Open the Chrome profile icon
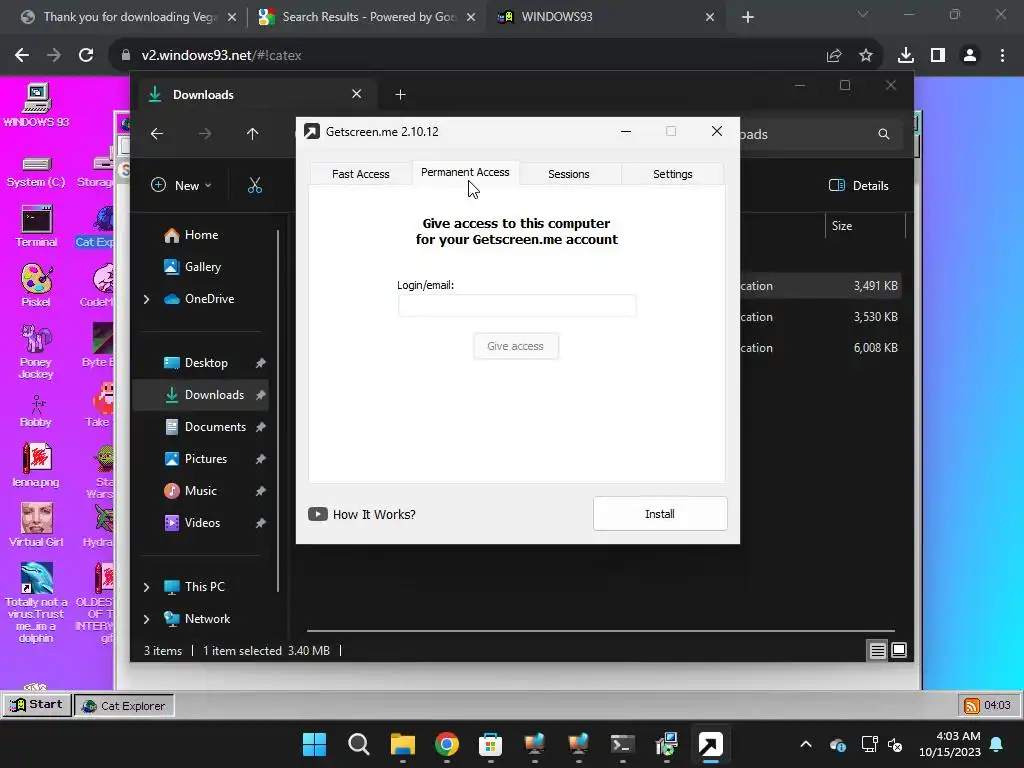 click(x=970, y=56)
